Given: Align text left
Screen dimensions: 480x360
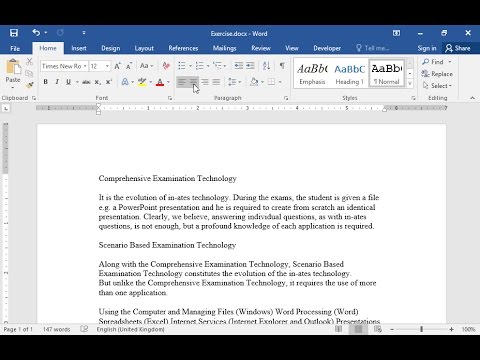Looking at the screenshot, I should (182, 82).
